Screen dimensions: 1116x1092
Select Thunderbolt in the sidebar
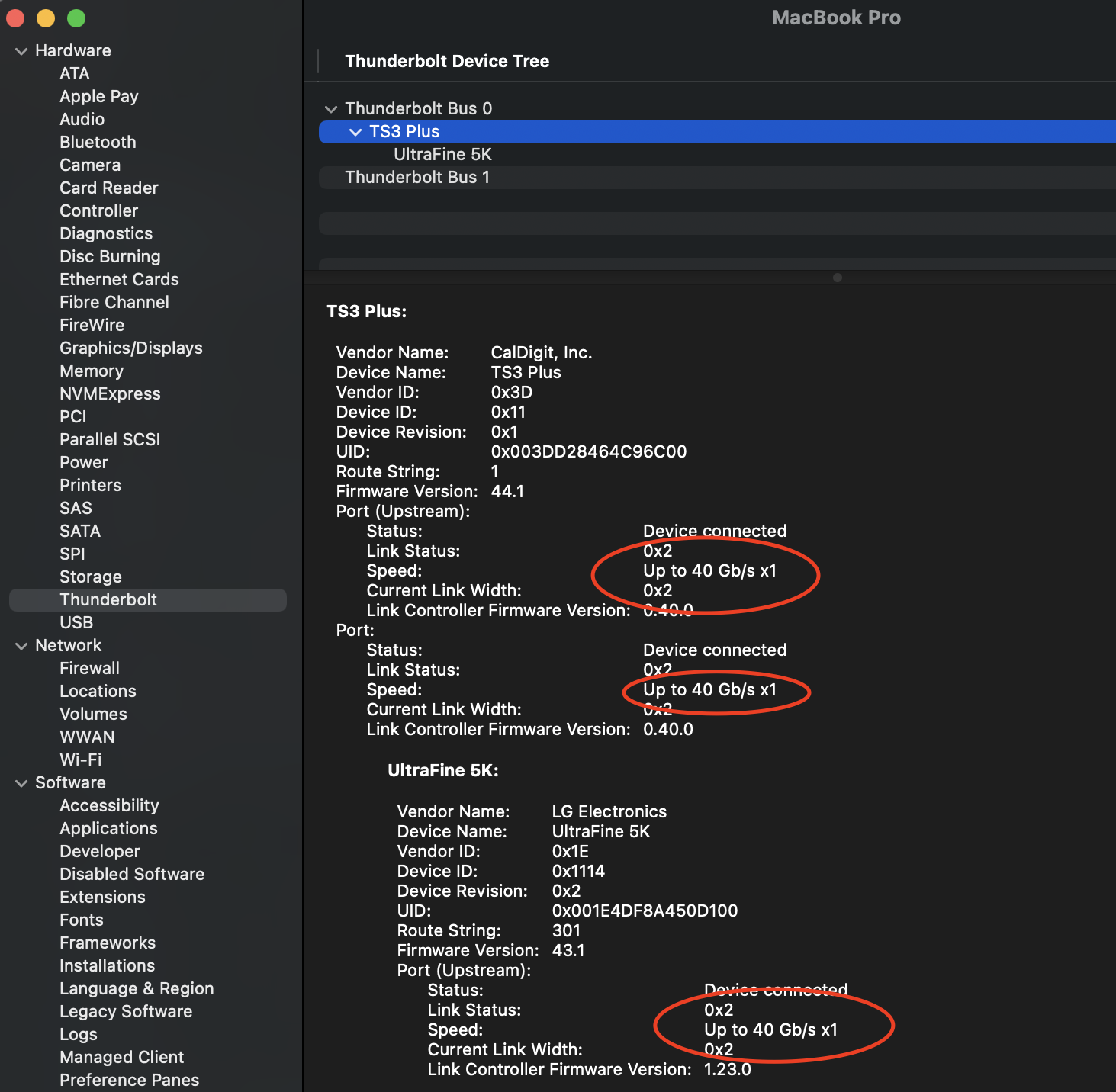[x=148, y=599]
